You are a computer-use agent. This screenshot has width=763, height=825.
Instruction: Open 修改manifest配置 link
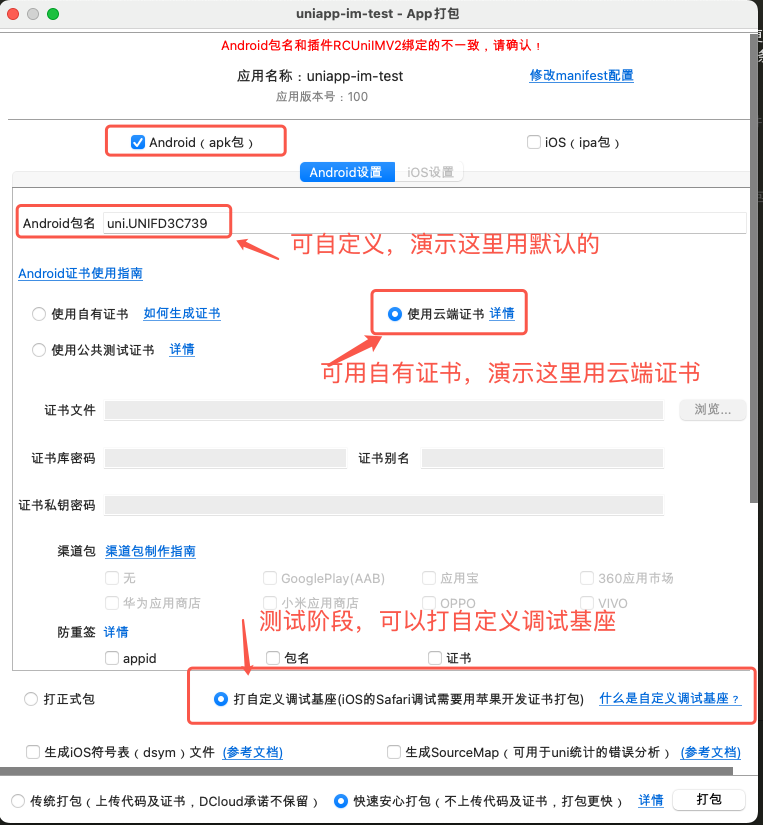[581, 75]
